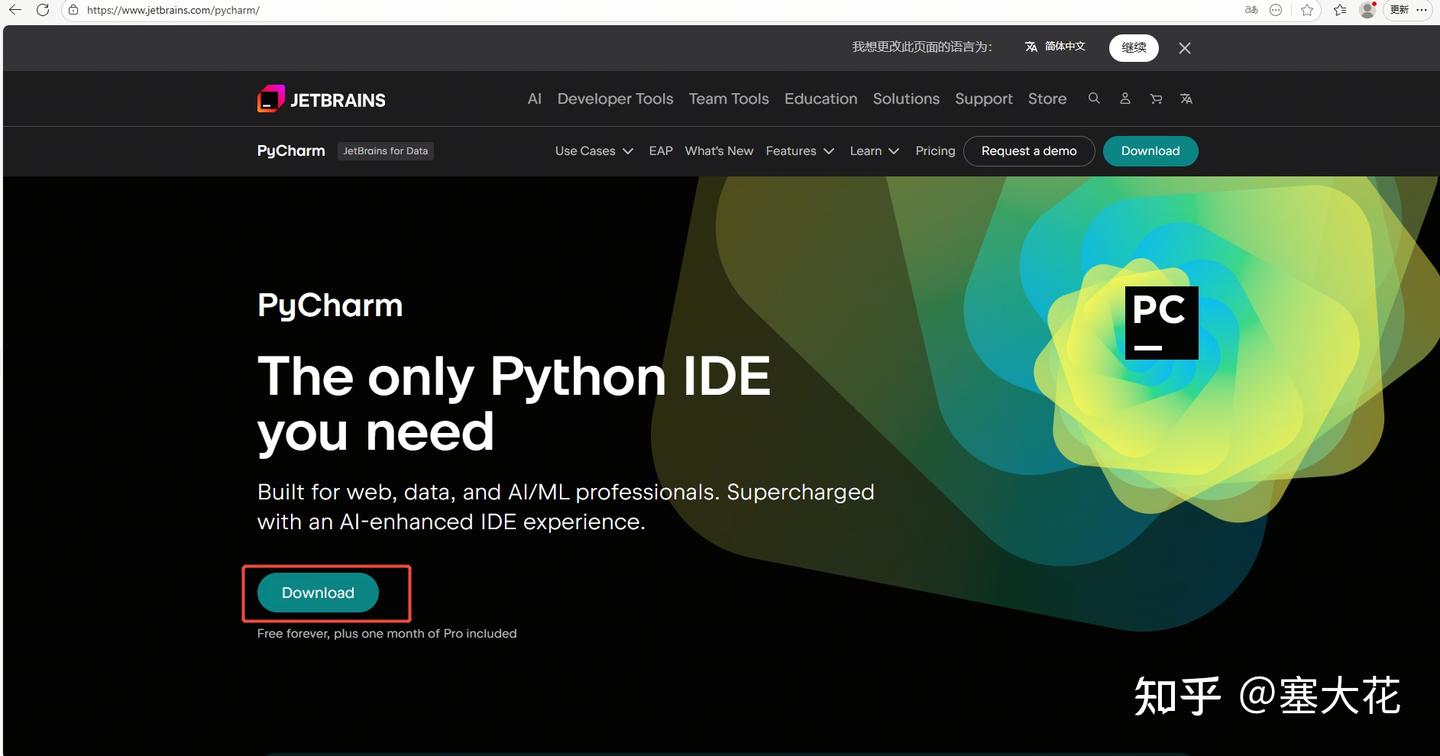Click the browser translate icon in address bar

point(1251,10)
